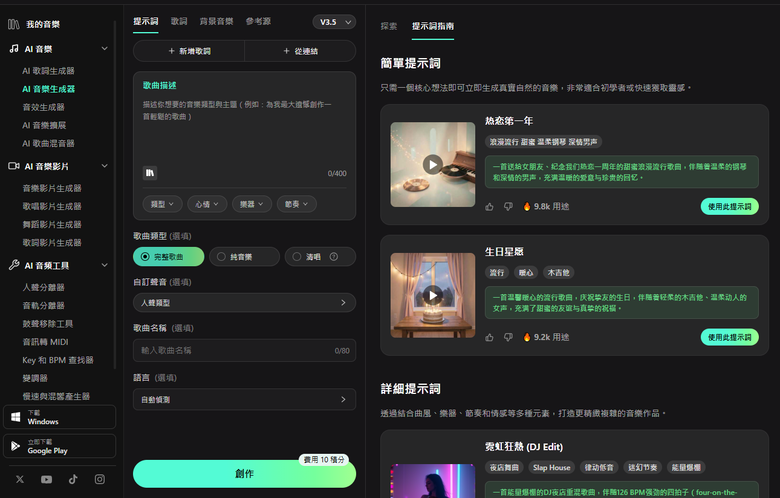Open the YouTube social link
Screen dimensions: 780x498
click(x=46, y=479)
